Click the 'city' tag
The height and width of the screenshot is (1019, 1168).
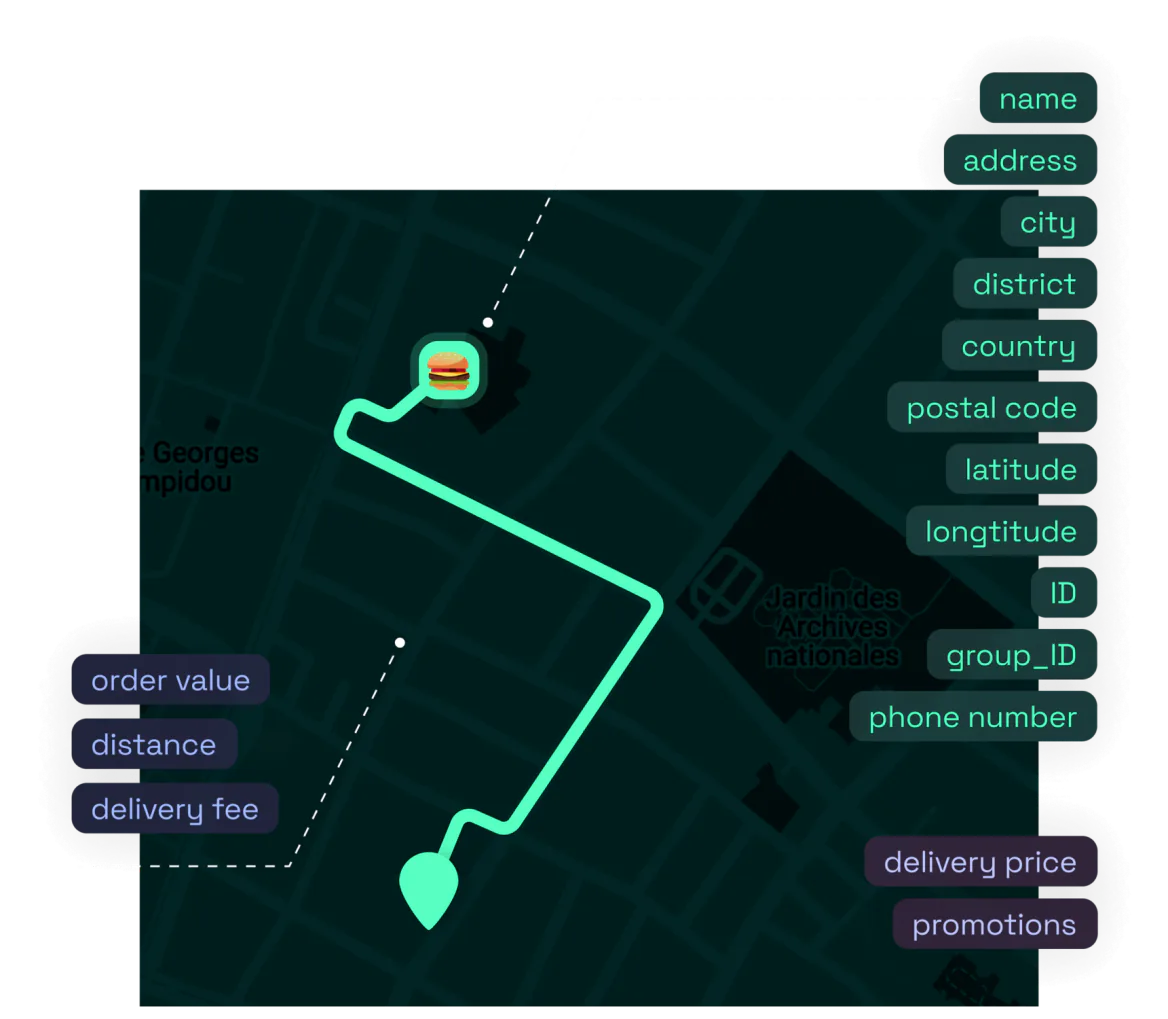pyautogui.click(x=1048, y=222)
